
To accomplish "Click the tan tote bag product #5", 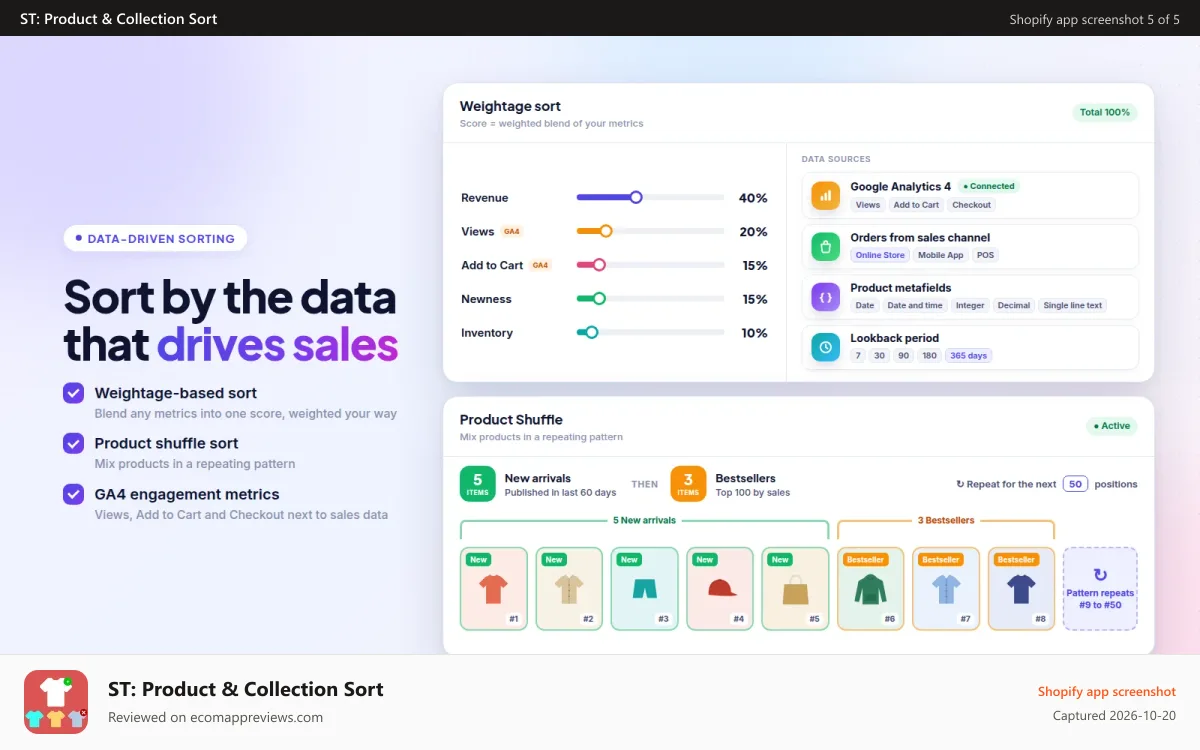I will (x=796, y=589).
